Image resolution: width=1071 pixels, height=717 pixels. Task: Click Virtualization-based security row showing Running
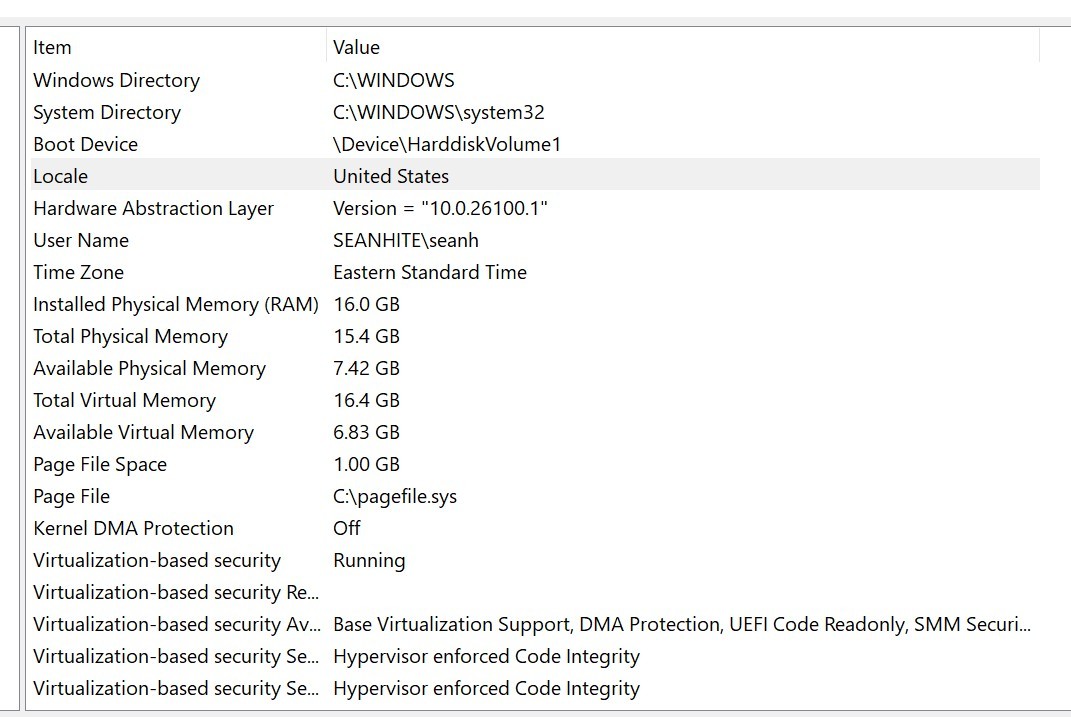click(157, 560)
